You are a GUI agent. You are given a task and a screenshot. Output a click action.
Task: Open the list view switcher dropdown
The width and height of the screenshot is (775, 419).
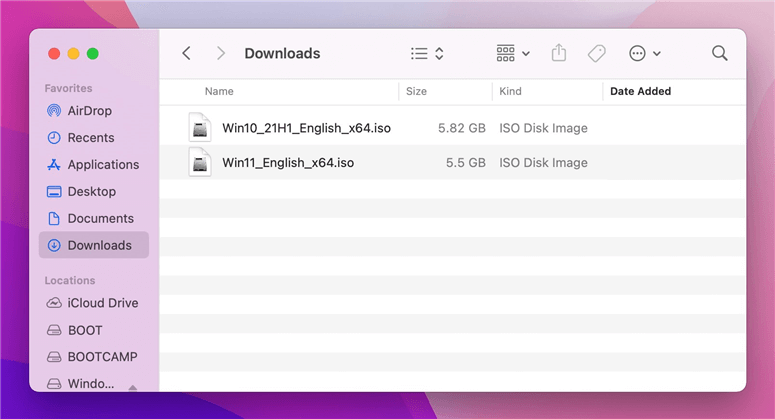427,53
